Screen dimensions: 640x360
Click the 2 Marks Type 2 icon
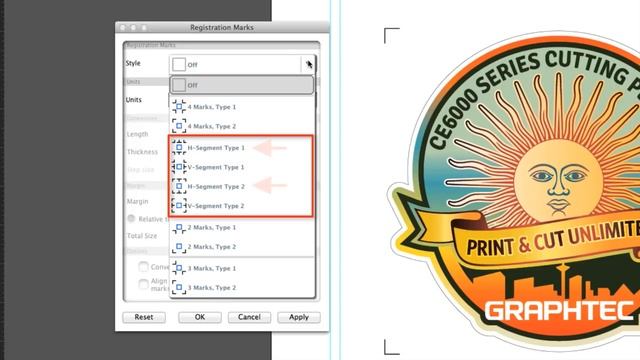point(179,246)
